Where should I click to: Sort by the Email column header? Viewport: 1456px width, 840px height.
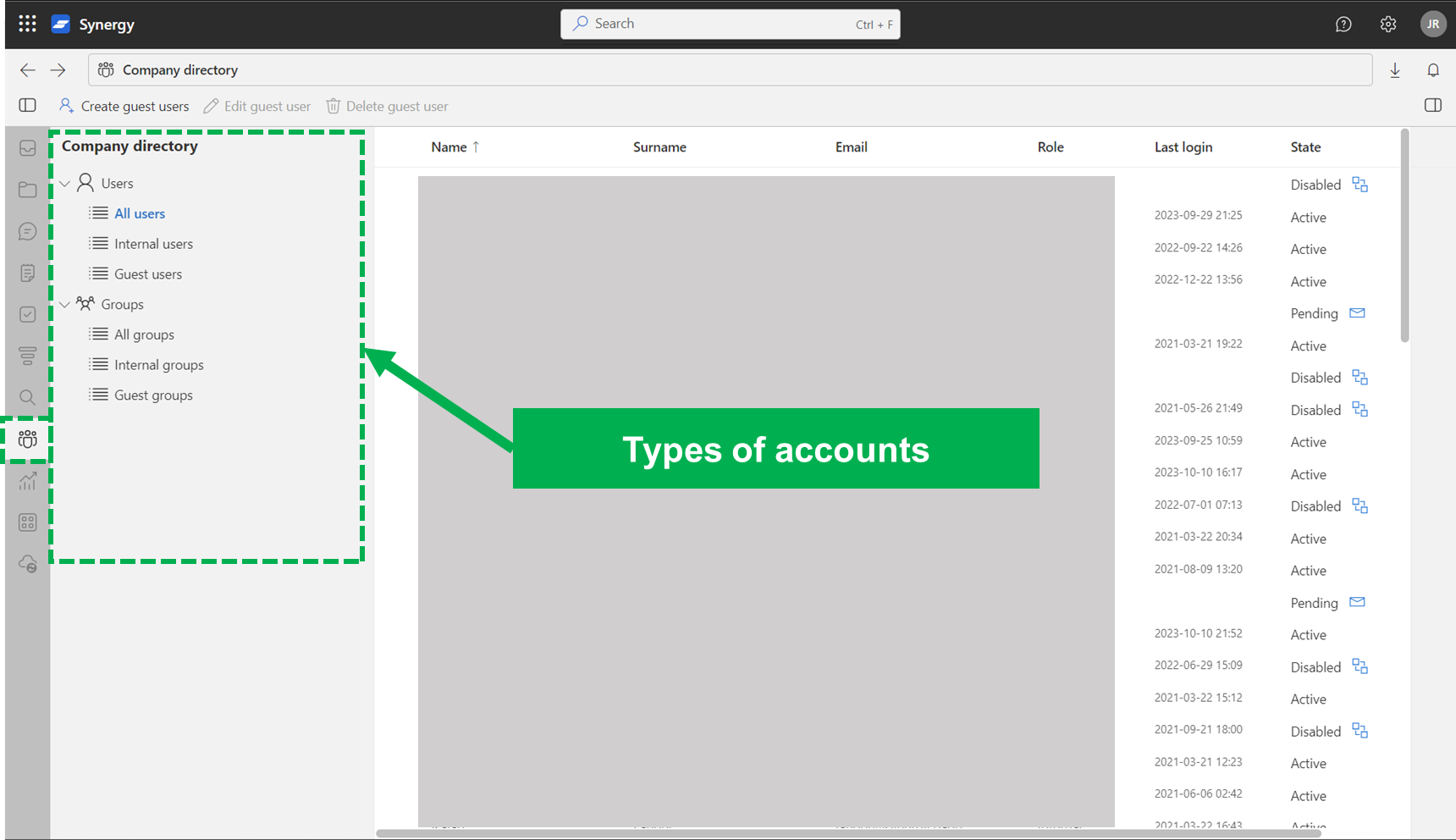851,147
